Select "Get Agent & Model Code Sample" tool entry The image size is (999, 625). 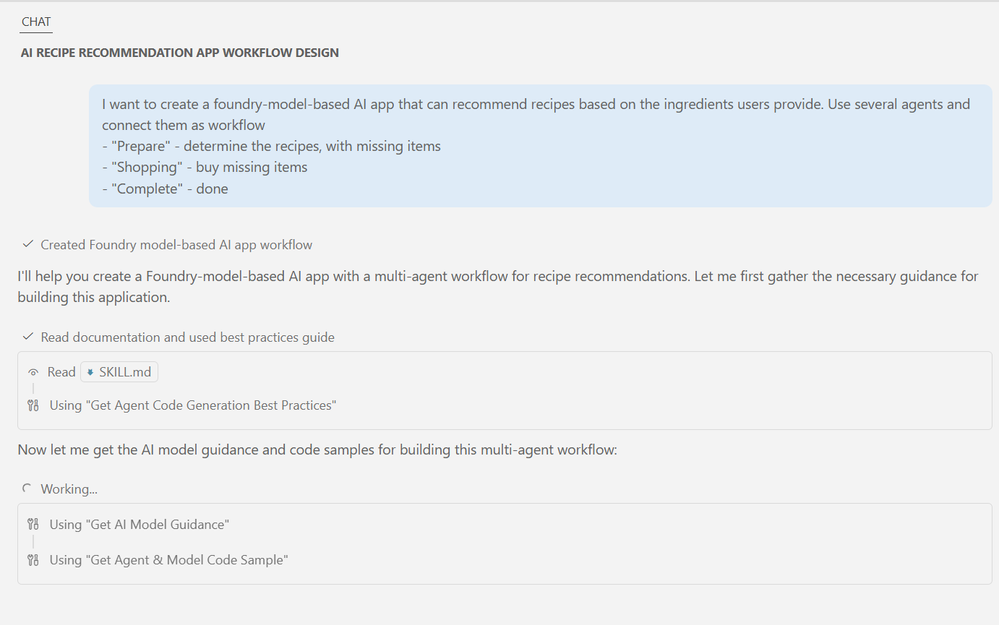[x=168, y=561]
